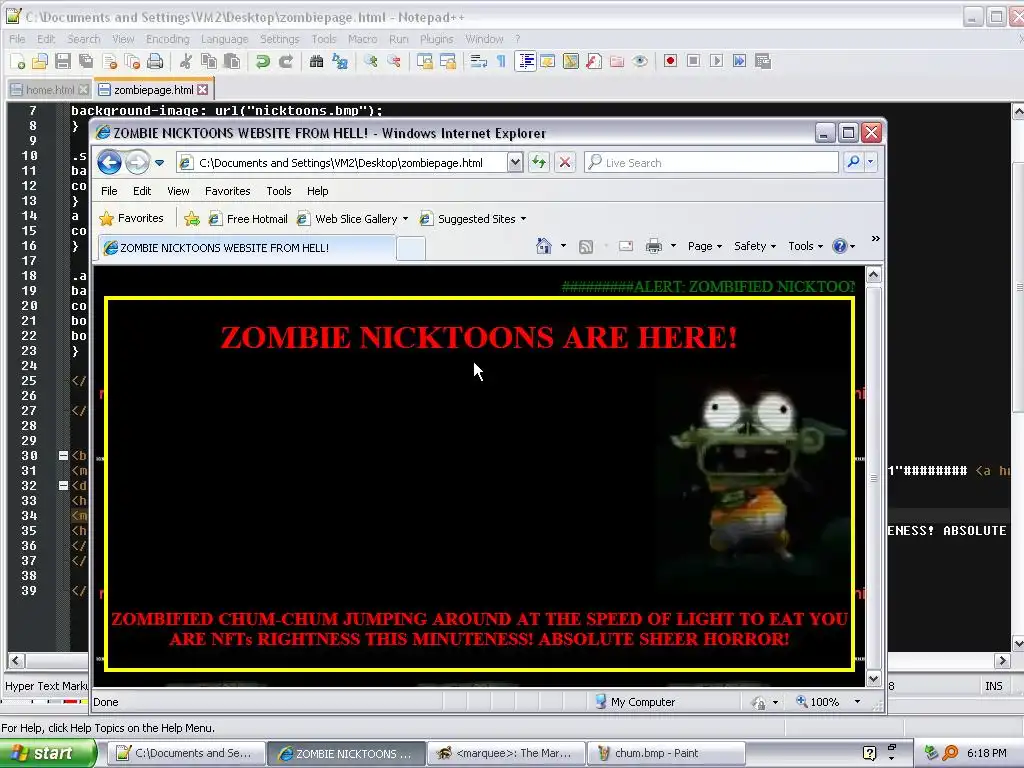Open the Safety dropdown menu
Screen dimensions: 1024x768
click(x=755, y=246)
